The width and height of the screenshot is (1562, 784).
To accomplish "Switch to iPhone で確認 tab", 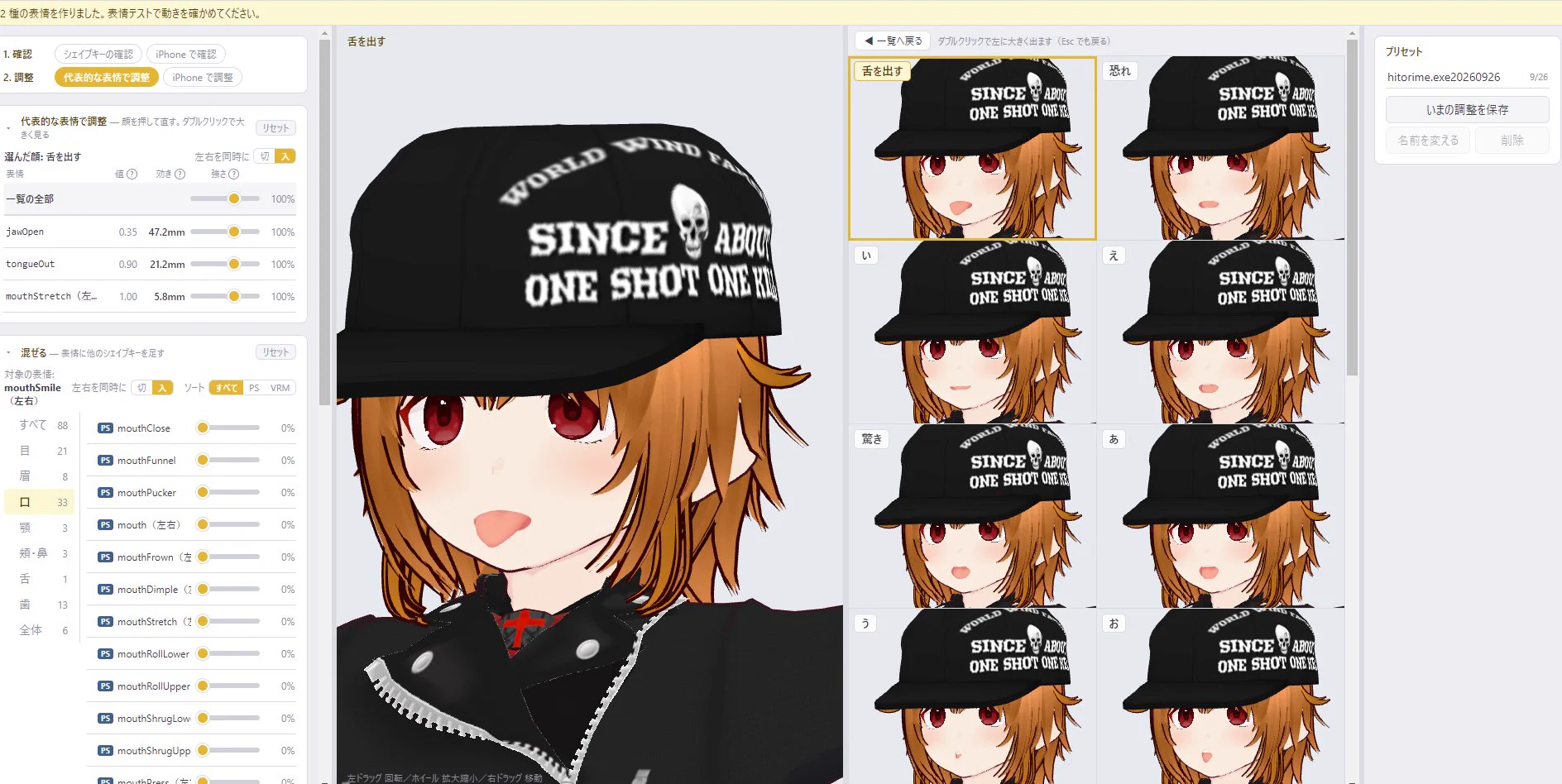I will 186,55.
